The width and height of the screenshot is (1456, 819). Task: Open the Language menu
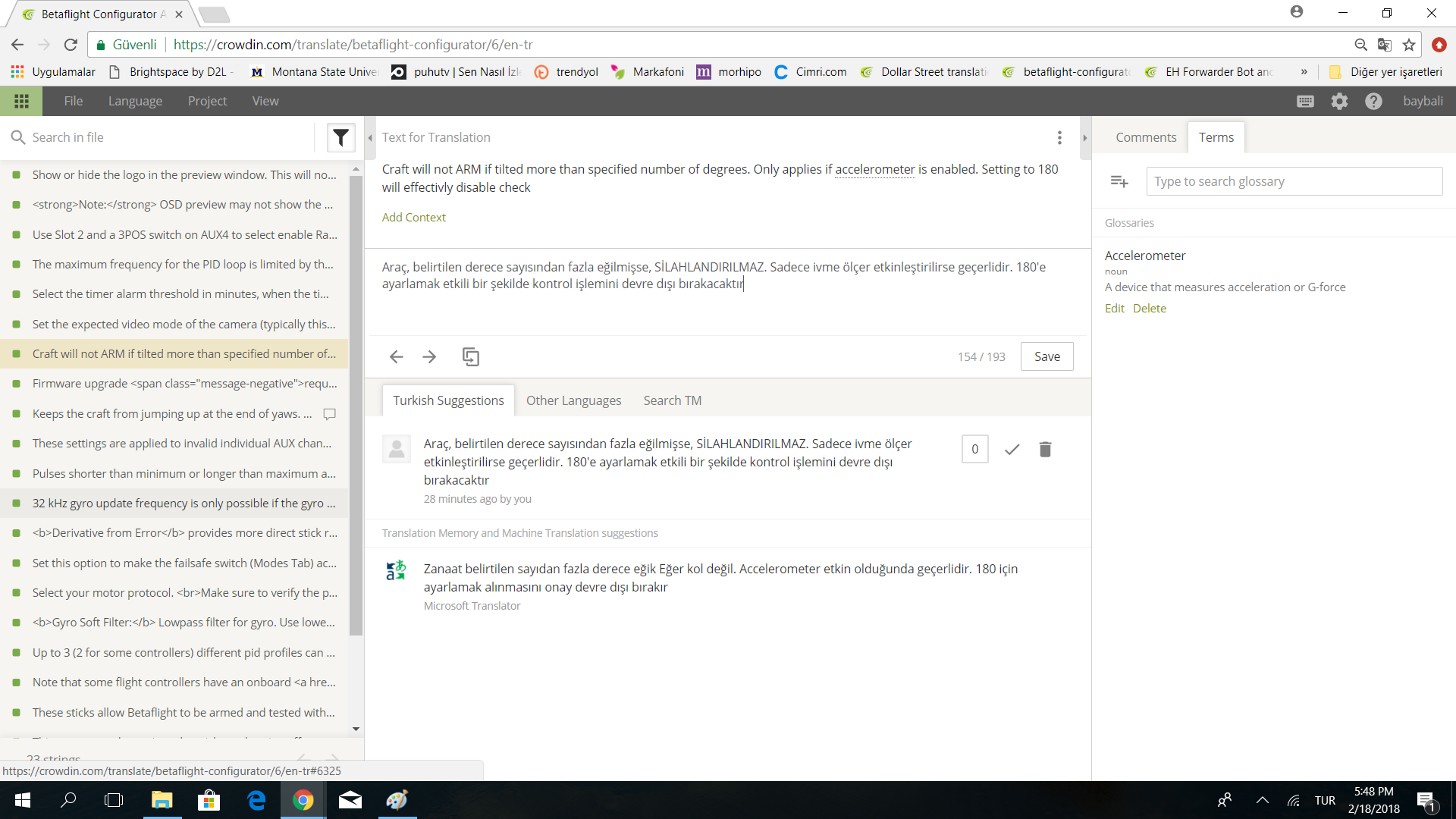coord(135,101)
